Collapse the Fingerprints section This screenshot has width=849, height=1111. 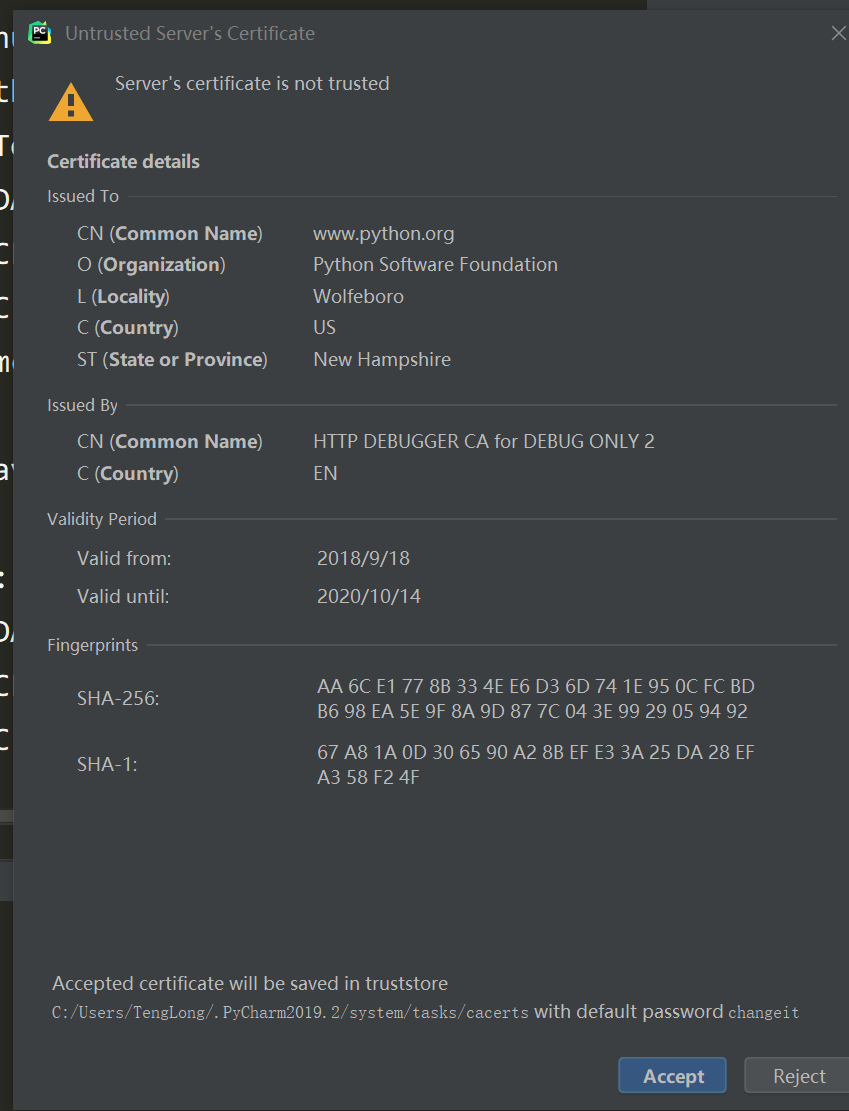92,645
